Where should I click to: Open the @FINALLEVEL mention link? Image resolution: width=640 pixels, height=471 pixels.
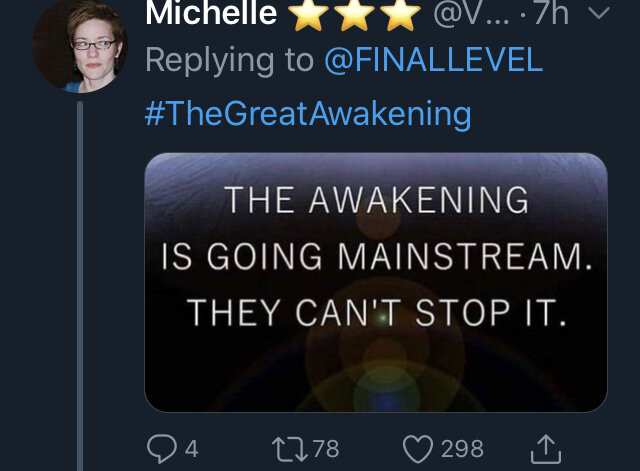[x=433, y=60]
